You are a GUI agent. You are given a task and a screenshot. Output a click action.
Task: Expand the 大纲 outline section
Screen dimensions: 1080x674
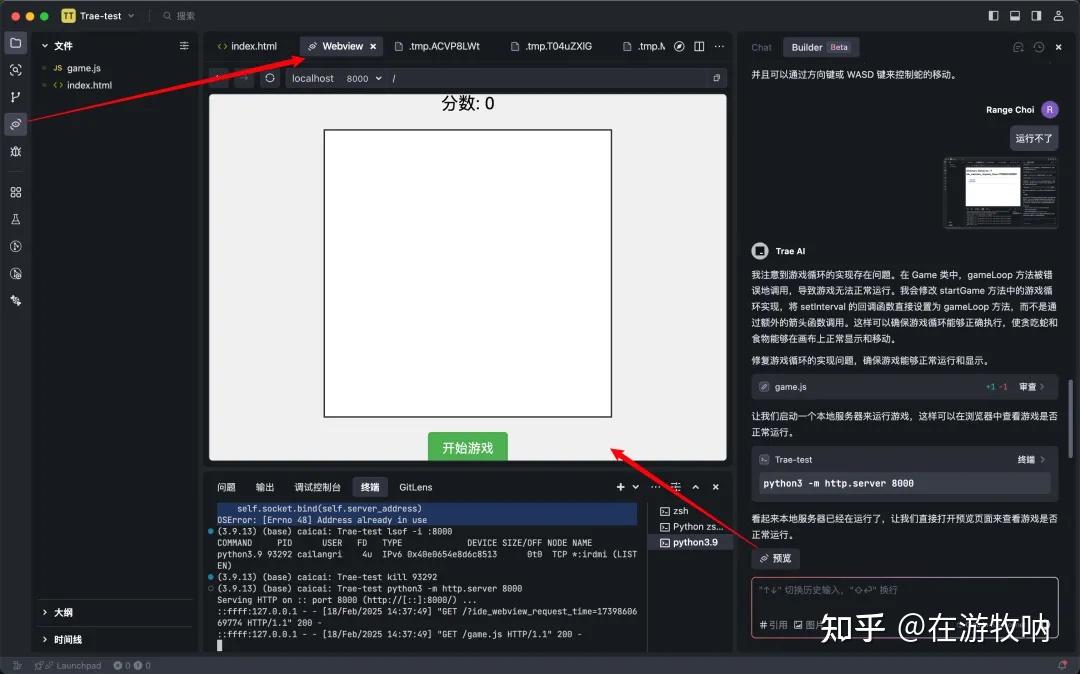[x=63, y=612]
